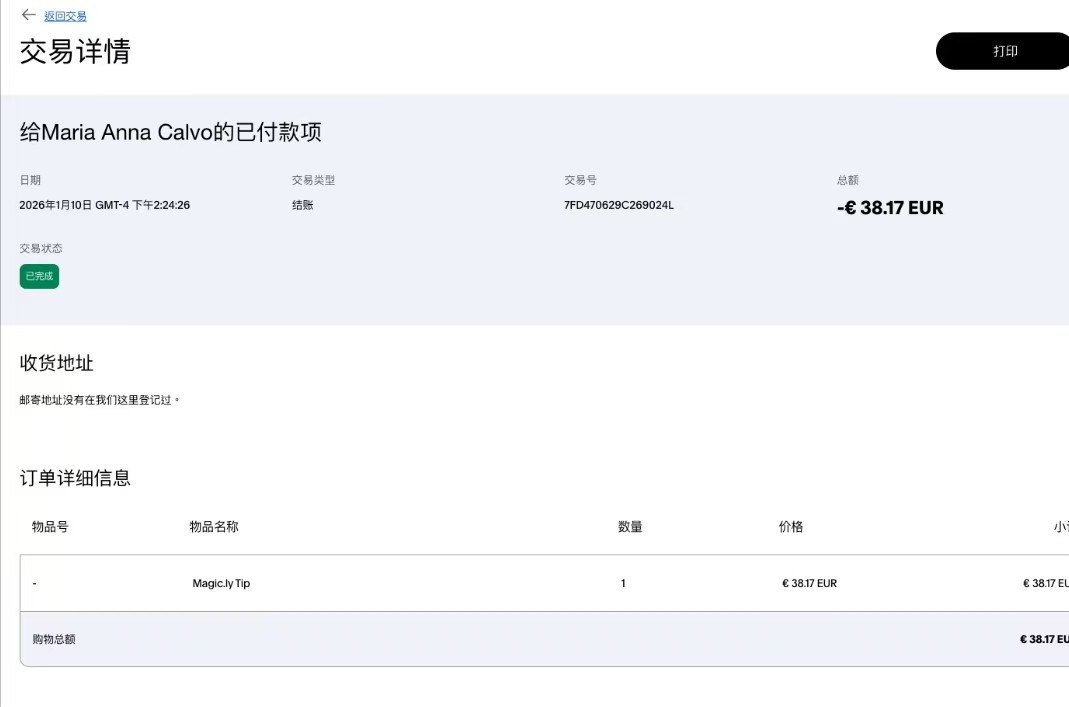Click the 物品号 column header
The image size is (1069, 707).
point(50,526)
